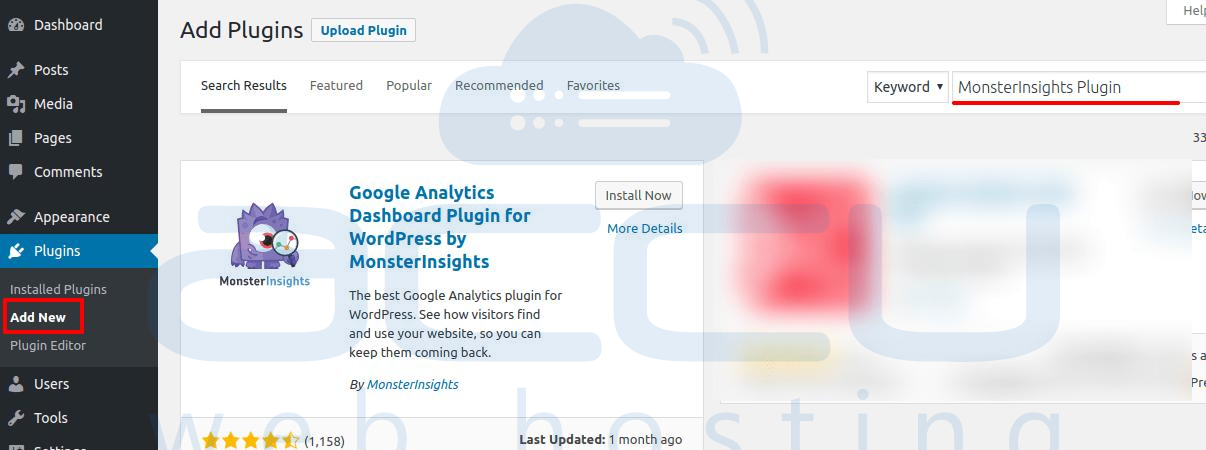Screen dimensions: 1206x450
Task: Click the Dashboard gauge icon
Action: 16,25
